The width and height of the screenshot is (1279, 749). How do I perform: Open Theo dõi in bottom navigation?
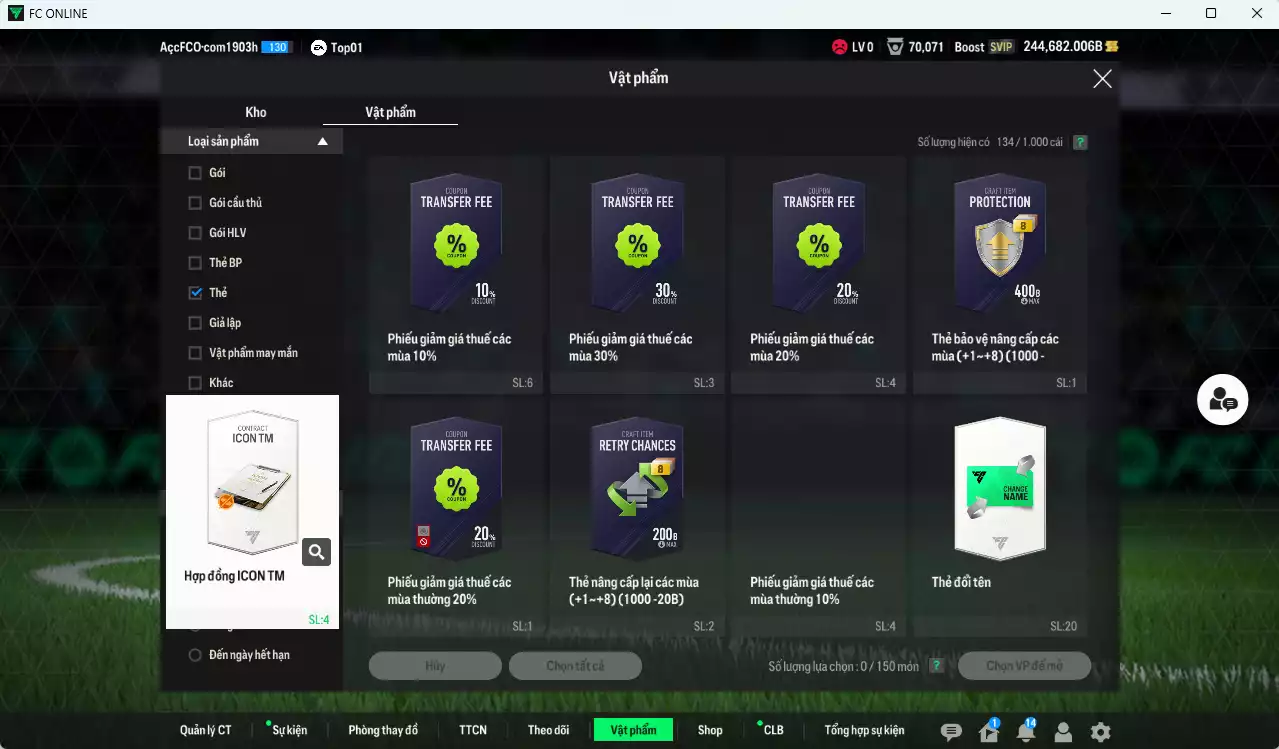[x=549, y=730]
